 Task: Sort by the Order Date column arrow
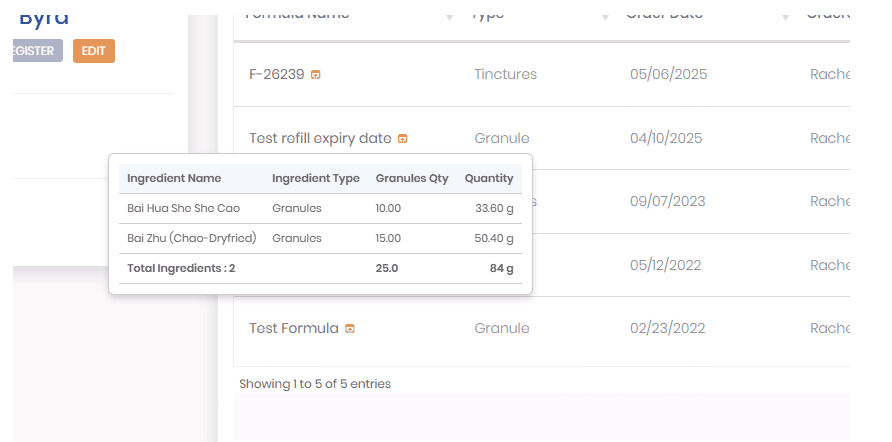[x=786, y=17]
